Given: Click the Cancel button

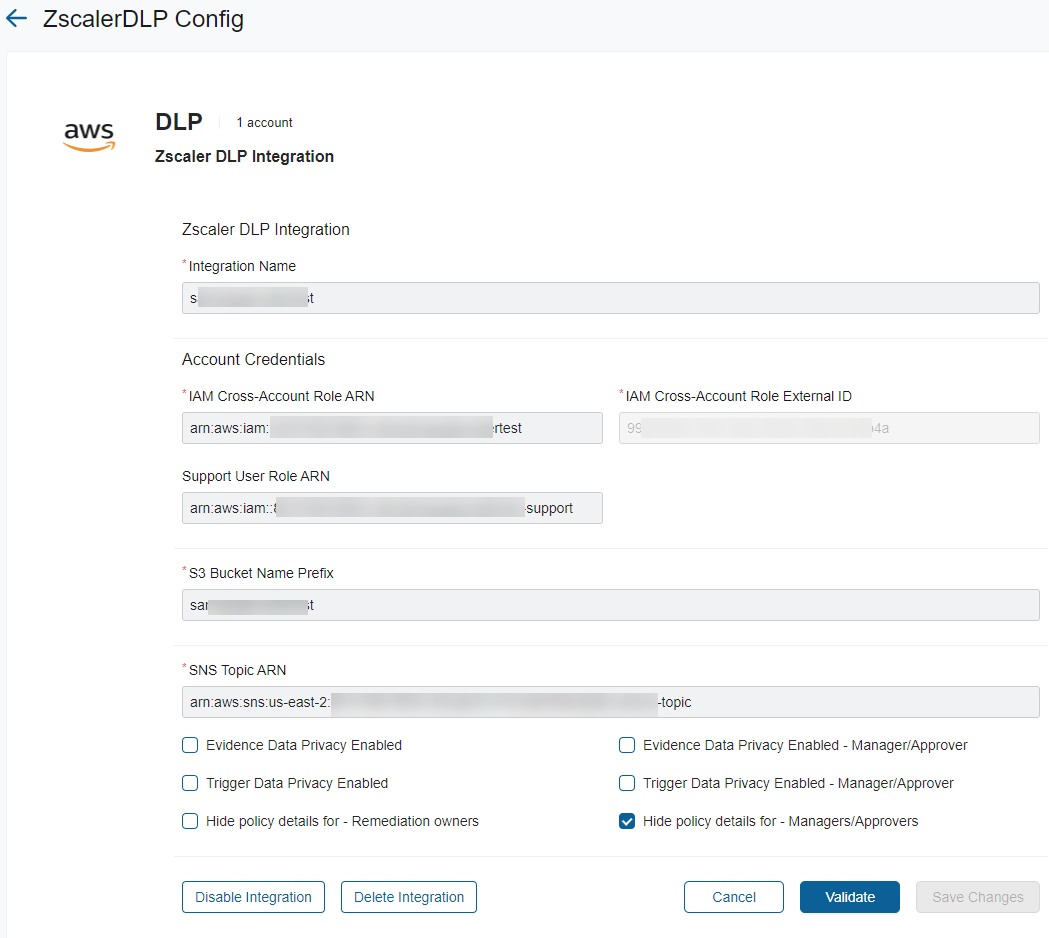Looking at the screenshot, I should (x=734, y=897).
